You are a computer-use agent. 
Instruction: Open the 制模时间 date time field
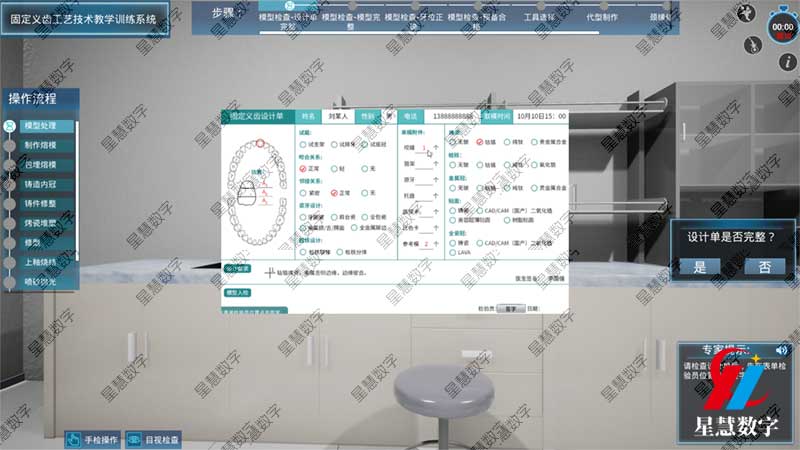pos(538,116)
